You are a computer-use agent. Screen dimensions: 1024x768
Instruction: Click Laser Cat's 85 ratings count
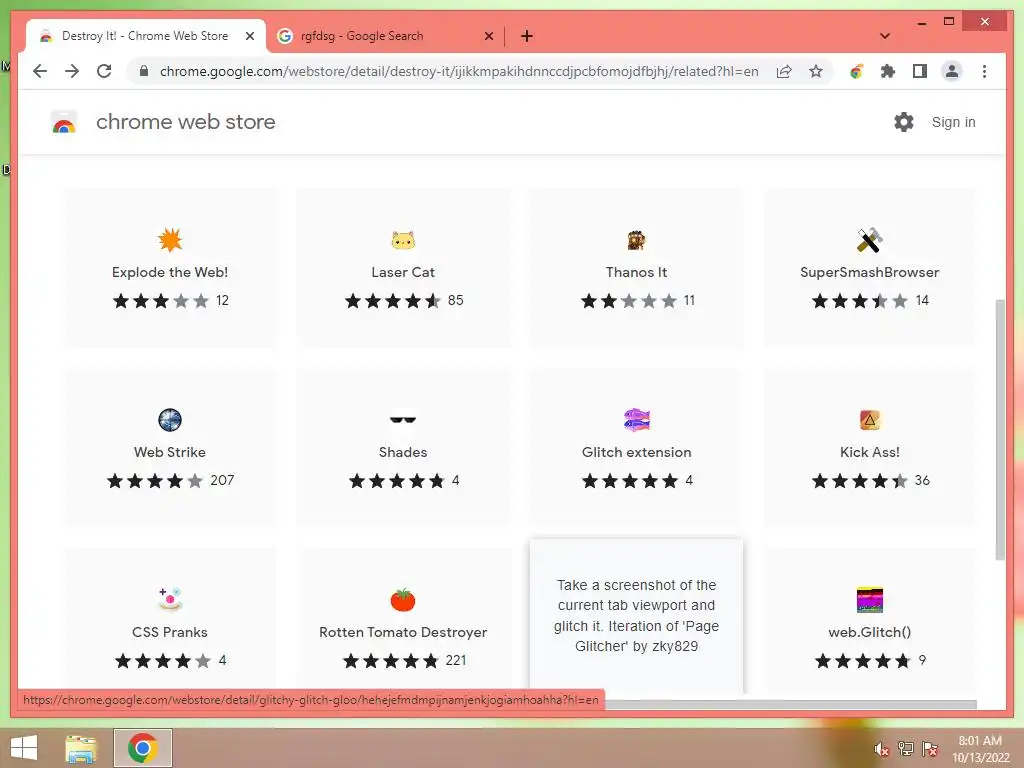coord(455,300)
